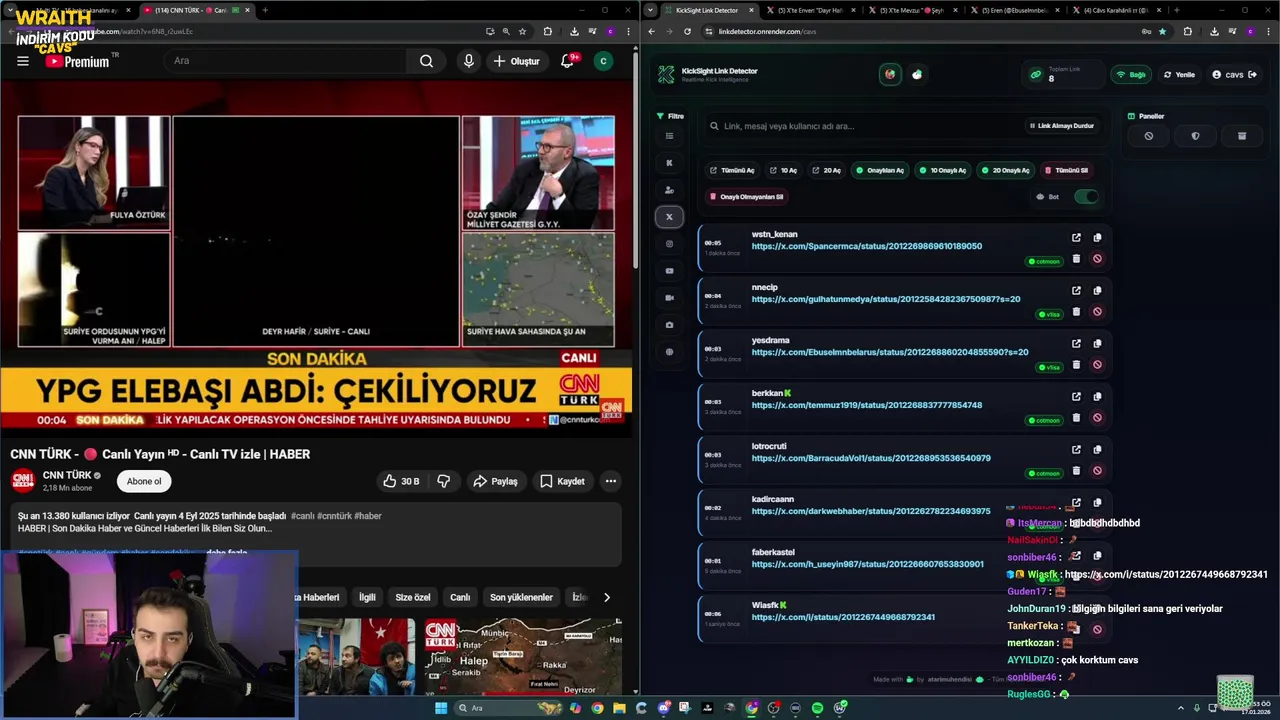1280x720 pixels.
Task: Click the YouTube search magnifier button
Action: (x=426, y=61)
